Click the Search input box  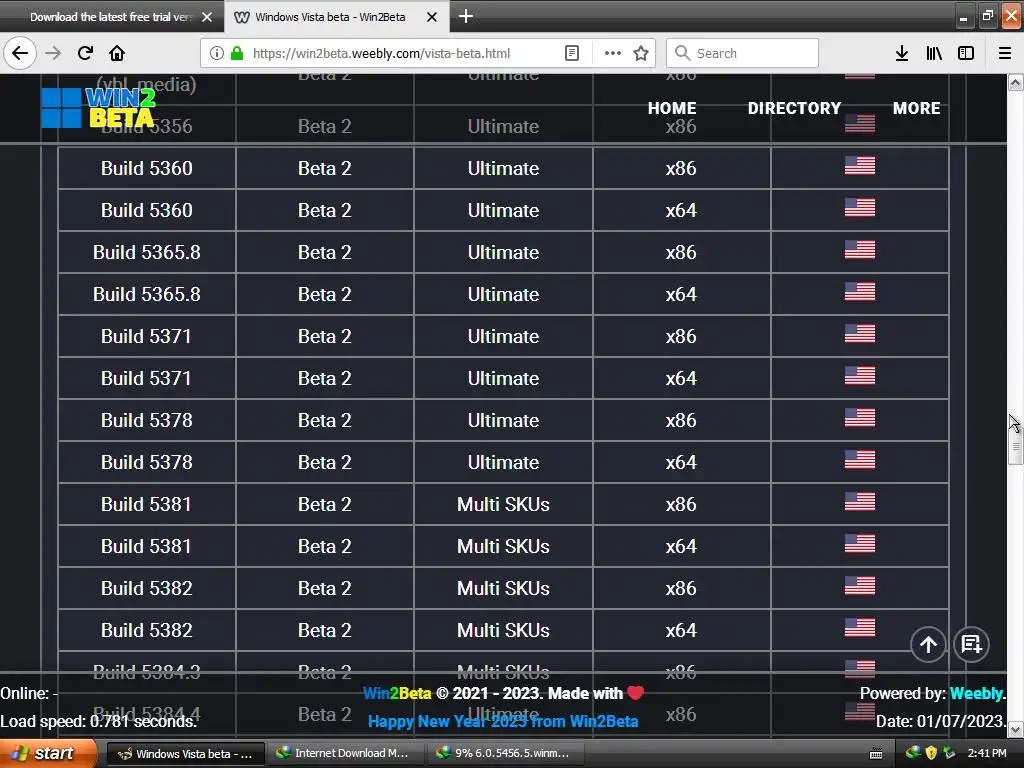pyautogui.click(x=743, y=53)
